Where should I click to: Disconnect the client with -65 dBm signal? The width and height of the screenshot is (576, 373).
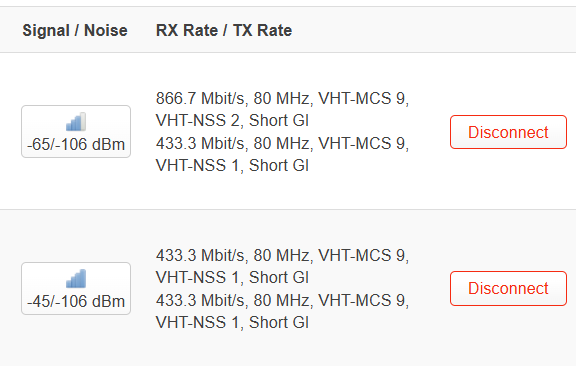pyautogui.click(x=508, y=132)
